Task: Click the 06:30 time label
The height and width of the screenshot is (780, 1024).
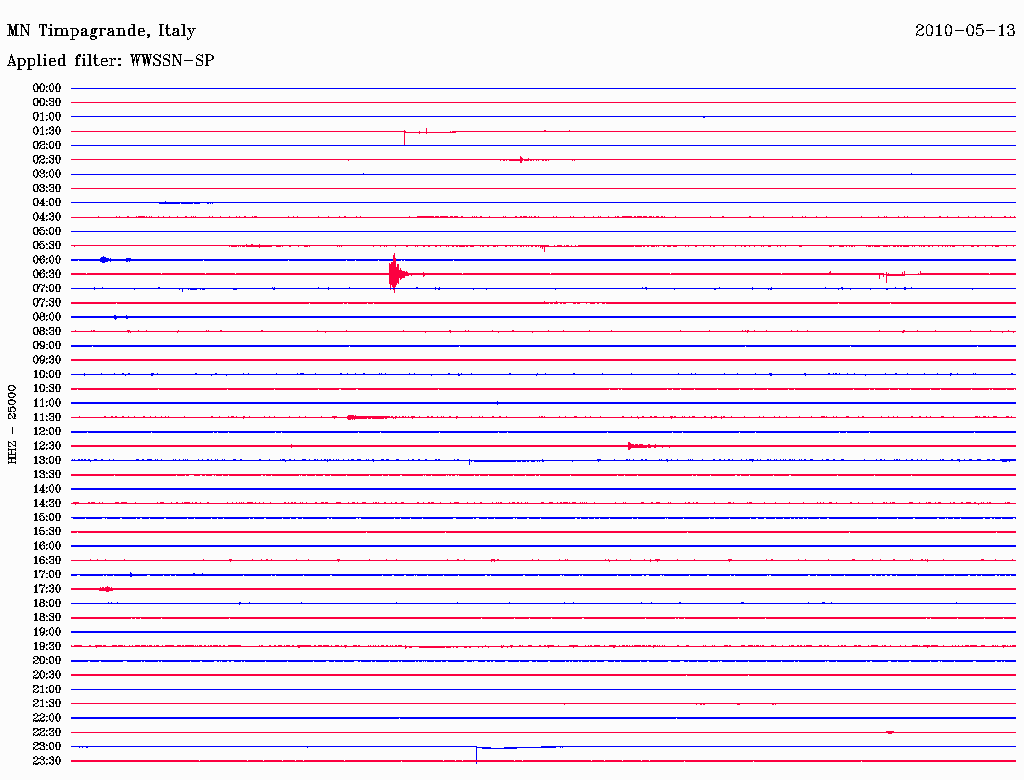Action: click(x=47, y=274)
